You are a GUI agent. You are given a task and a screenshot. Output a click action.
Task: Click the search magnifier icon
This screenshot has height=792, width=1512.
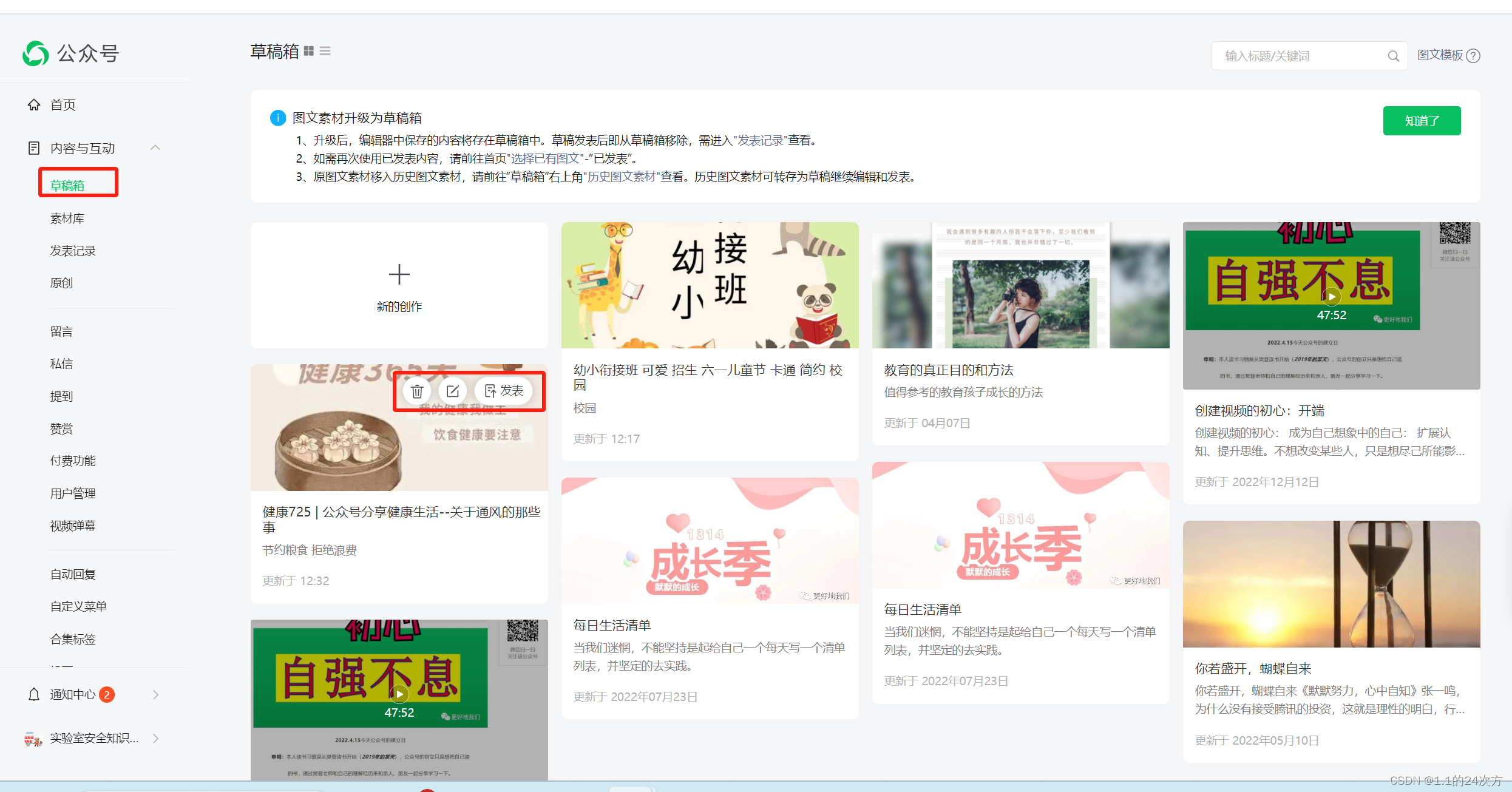(1393, 56)
